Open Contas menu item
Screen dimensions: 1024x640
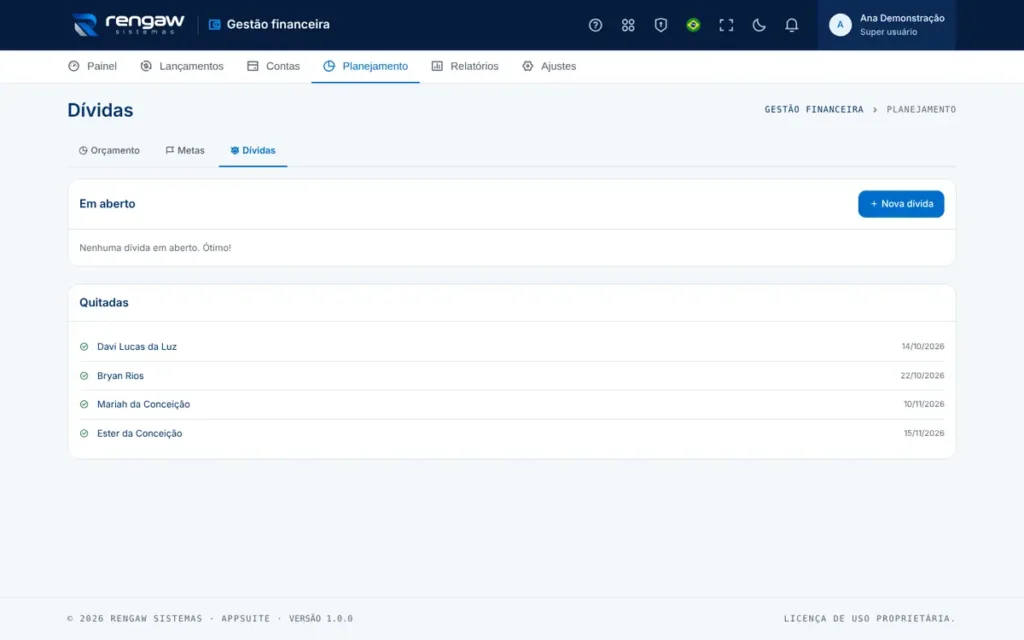click(273, 66)
